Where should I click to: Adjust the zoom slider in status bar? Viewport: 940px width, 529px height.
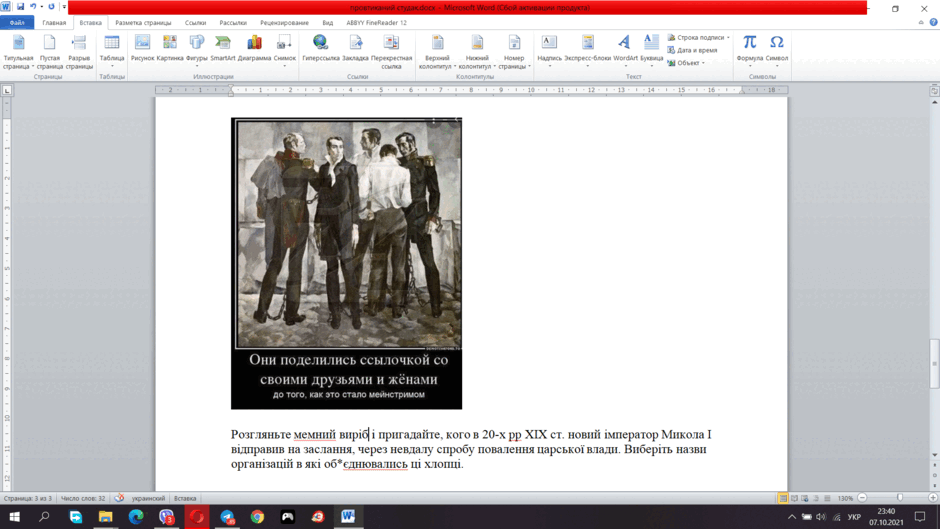pos(899,498)
